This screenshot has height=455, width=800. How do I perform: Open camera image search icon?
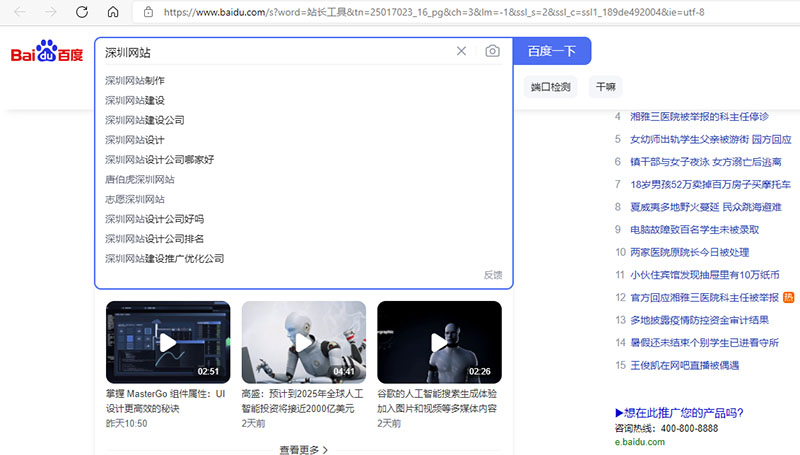(492, 51)
